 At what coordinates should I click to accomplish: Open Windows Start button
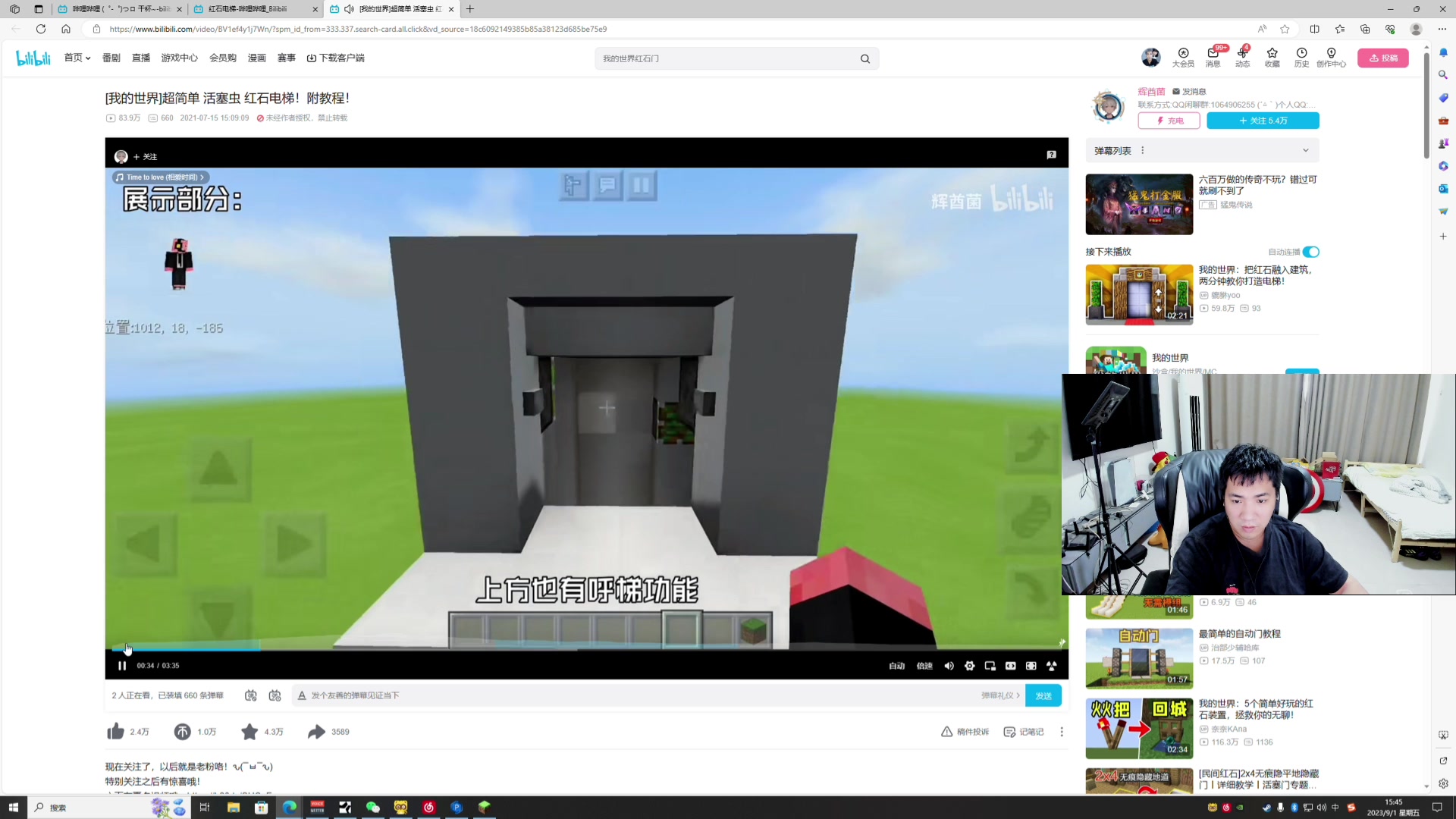click(13, 808)
